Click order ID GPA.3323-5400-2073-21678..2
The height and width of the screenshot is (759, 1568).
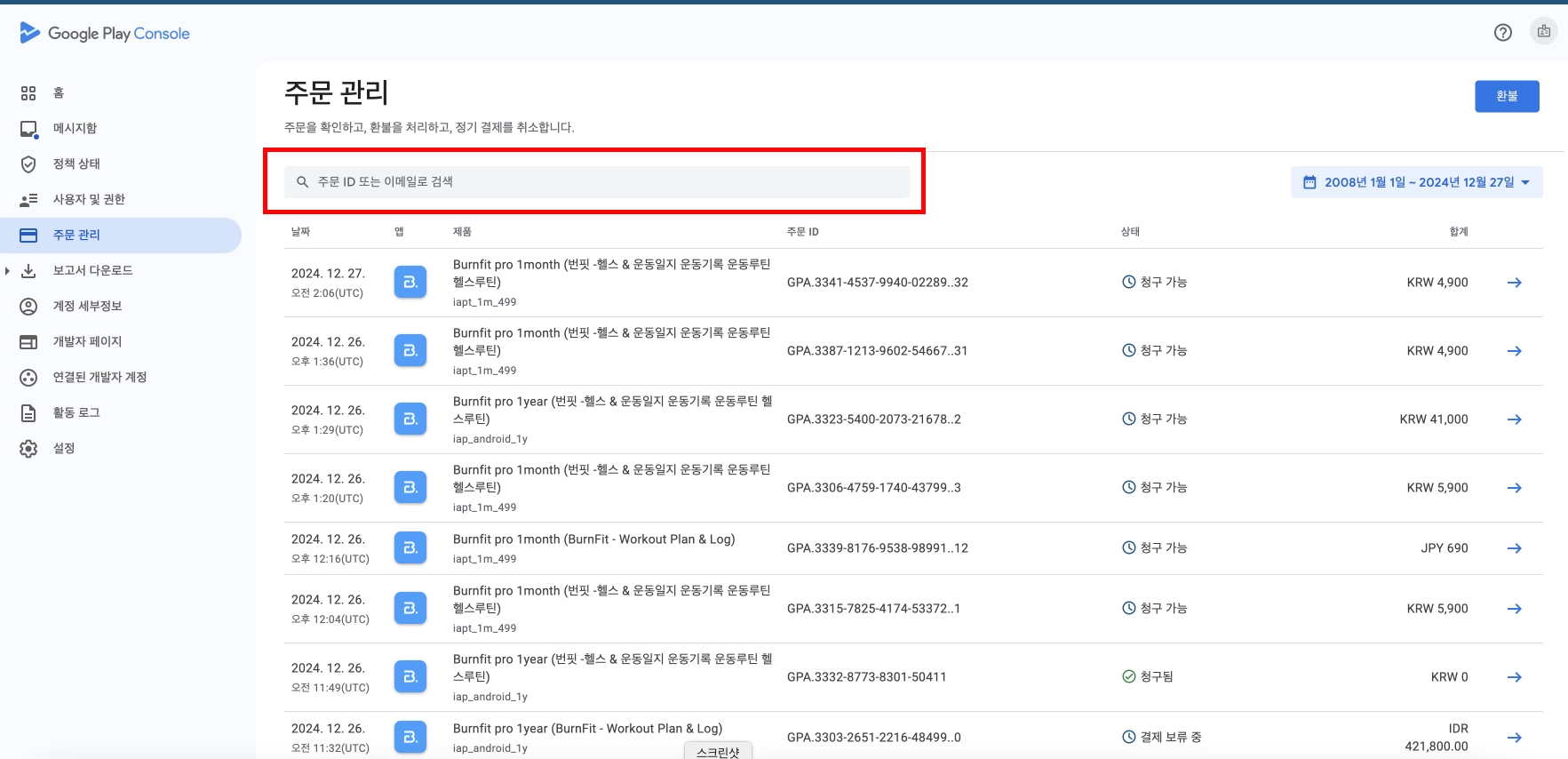874,419
